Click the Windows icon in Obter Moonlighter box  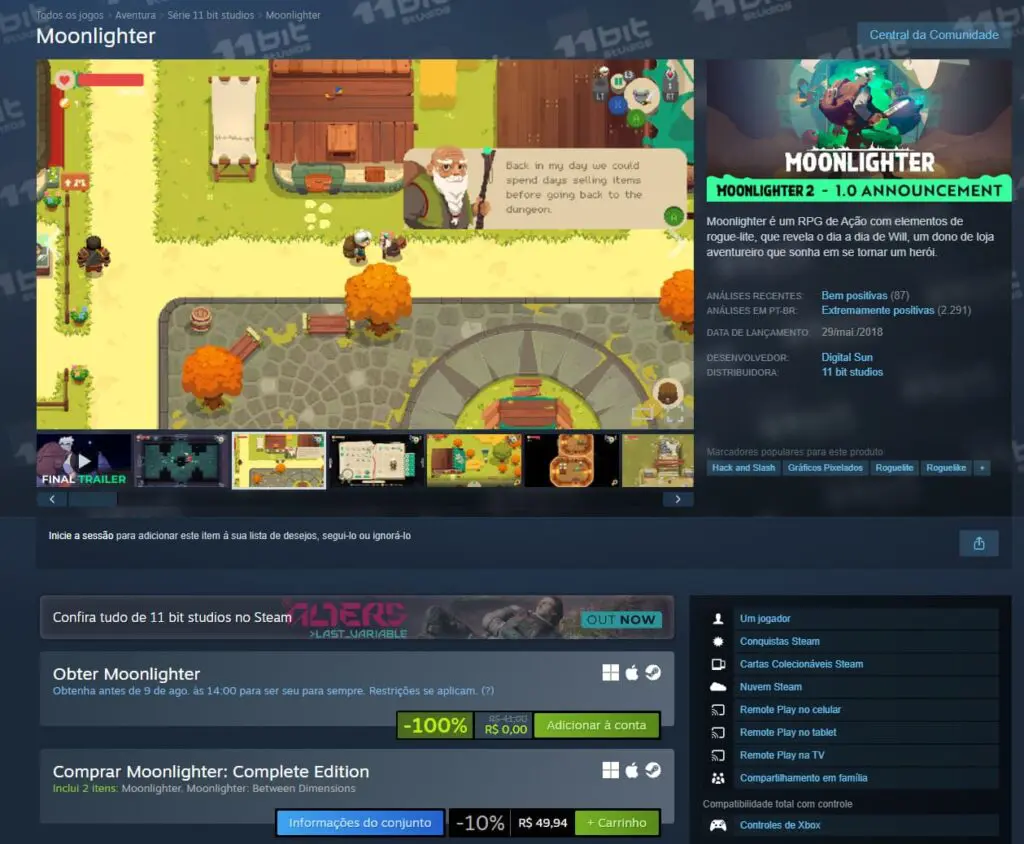coord(610,673)
